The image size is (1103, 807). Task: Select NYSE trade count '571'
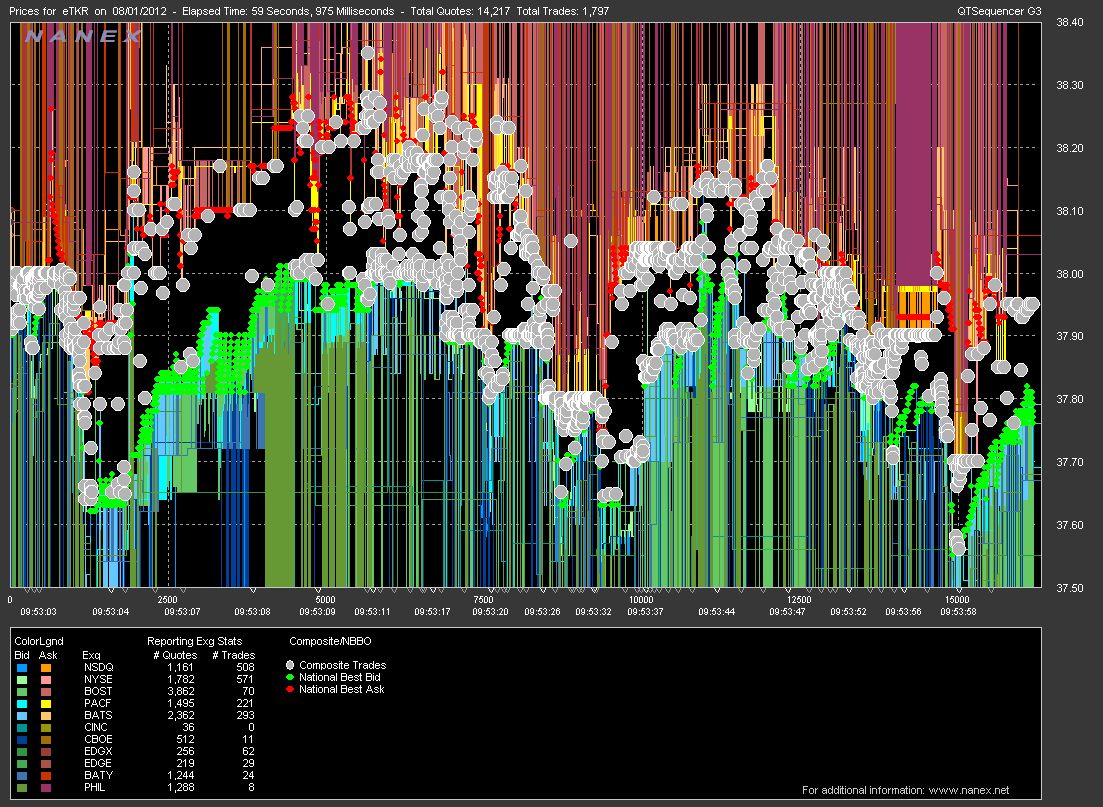[x=246, y=679]
